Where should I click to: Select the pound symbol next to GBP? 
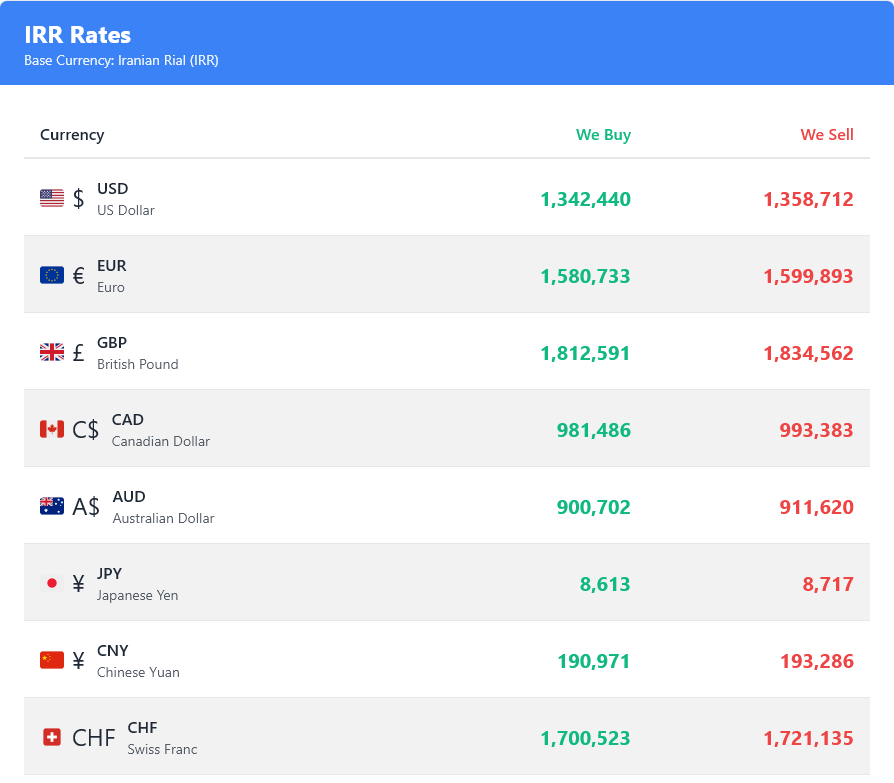pos(76,352)
